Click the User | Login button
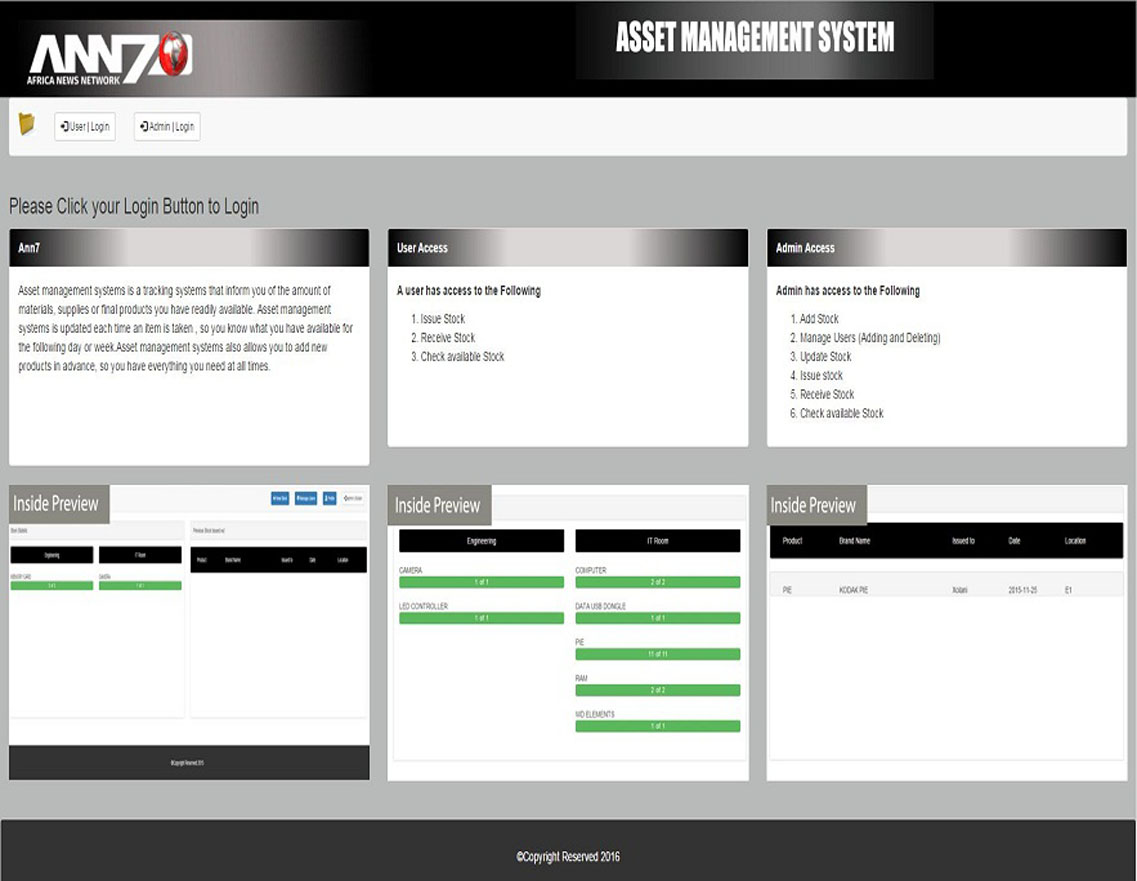This screenshot has width=1137, height=881. [x=86, y=126]
